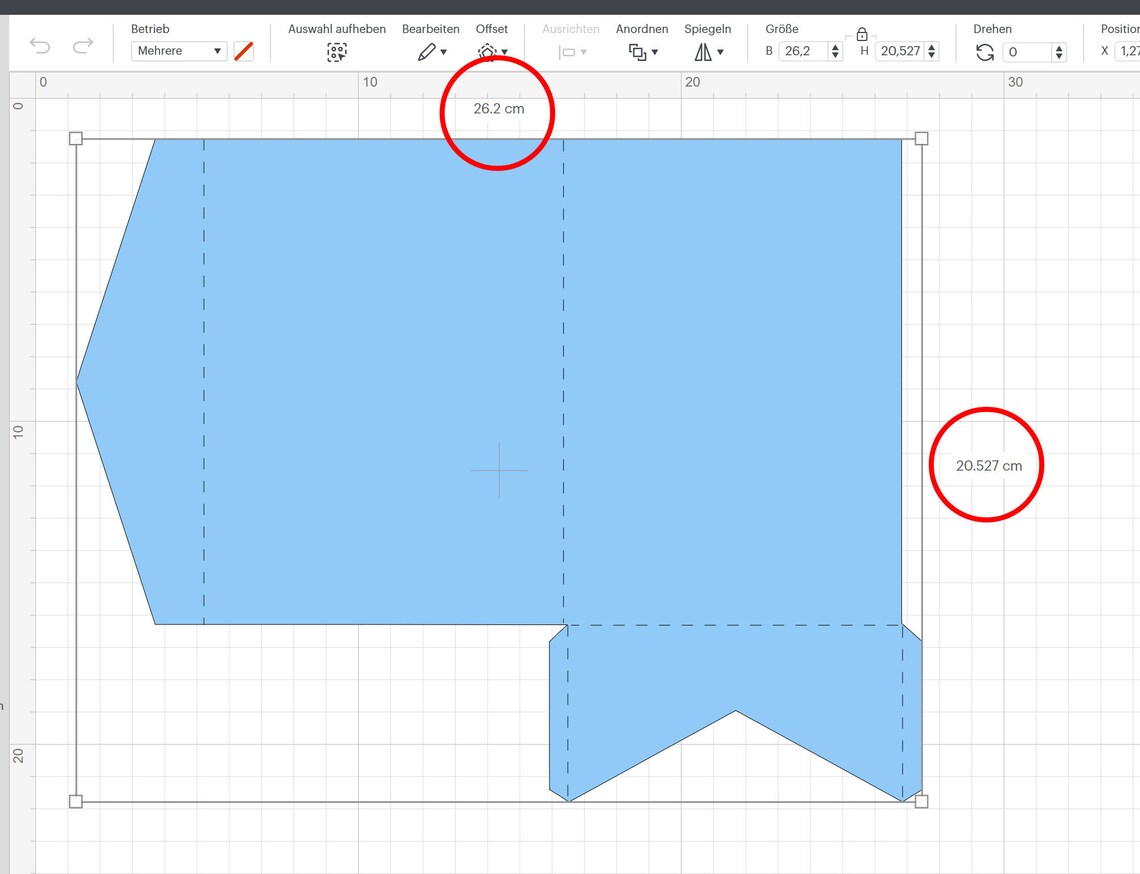The image size is (1140, 874).
Task: Click the Drehen rotate icon
Action: pyautogui.click(x=984, y=50)
